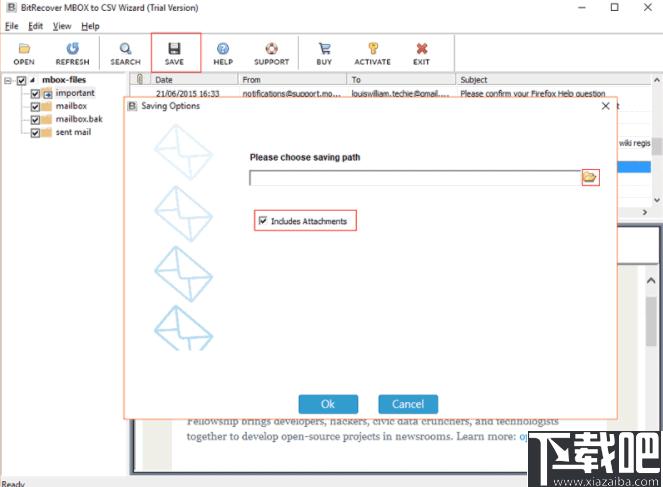The width and height of the screenshot is (663, 487).
Task: Sort by the From column header
Action: tap(292, 79)
